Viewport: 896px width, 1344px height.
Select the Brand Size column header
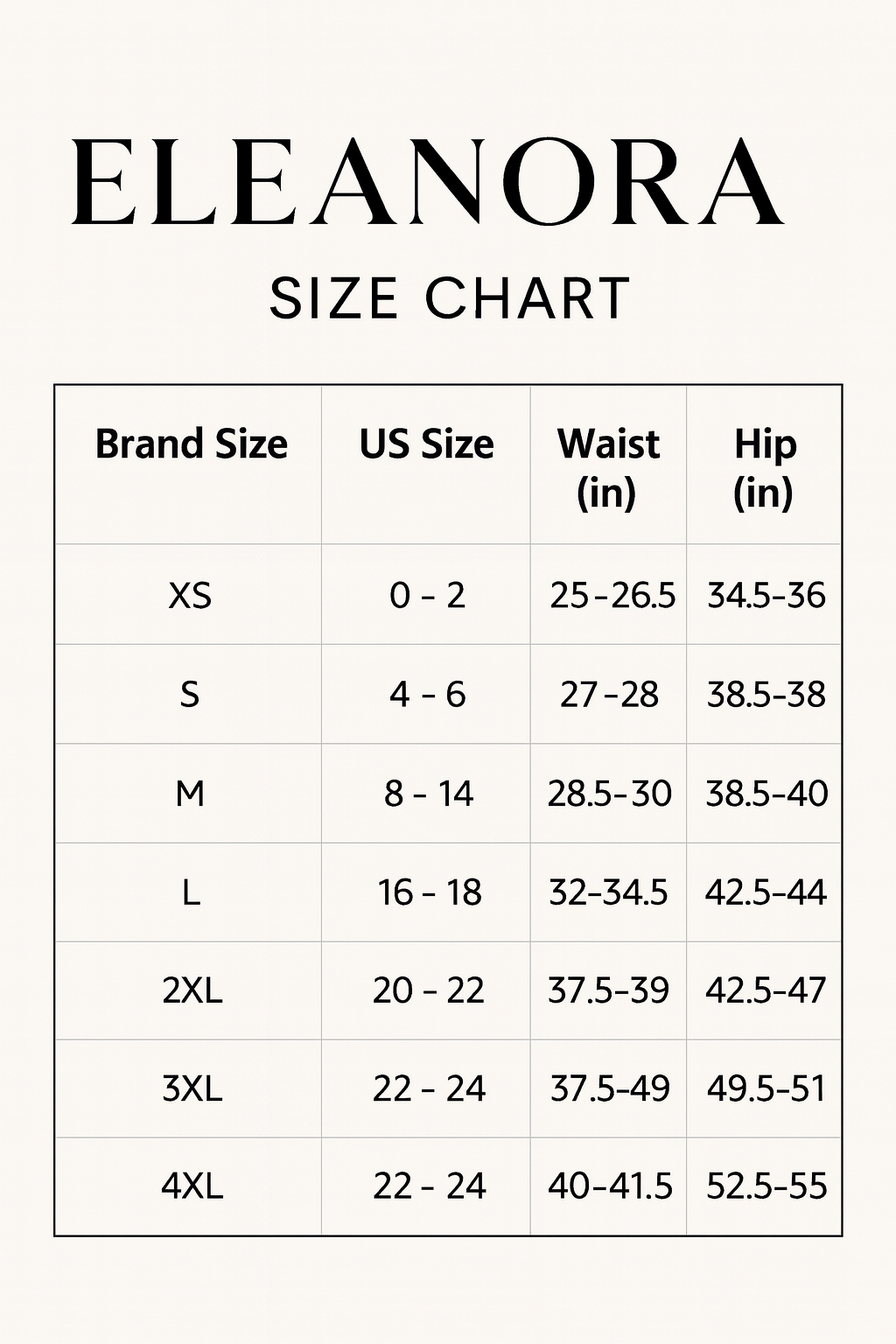192,444
